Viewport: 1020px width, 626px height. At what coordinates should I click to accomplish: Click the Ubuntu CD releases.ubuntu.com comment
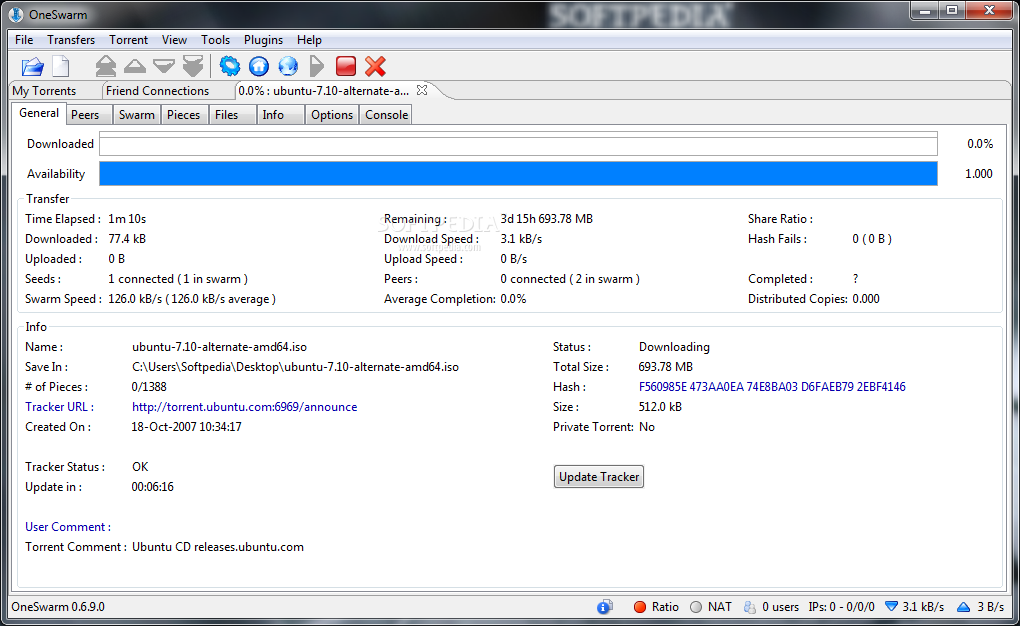(218, 547)
